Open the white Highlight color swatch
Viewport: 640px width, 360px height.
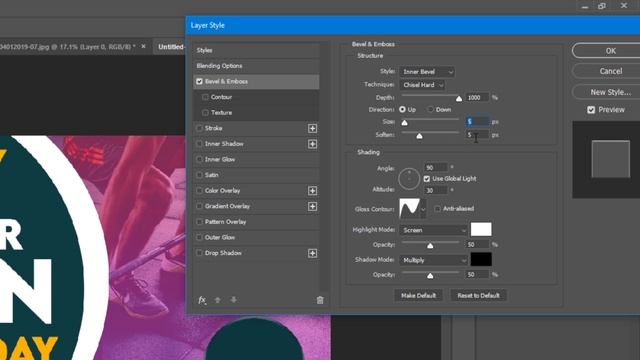coord(481,229)
